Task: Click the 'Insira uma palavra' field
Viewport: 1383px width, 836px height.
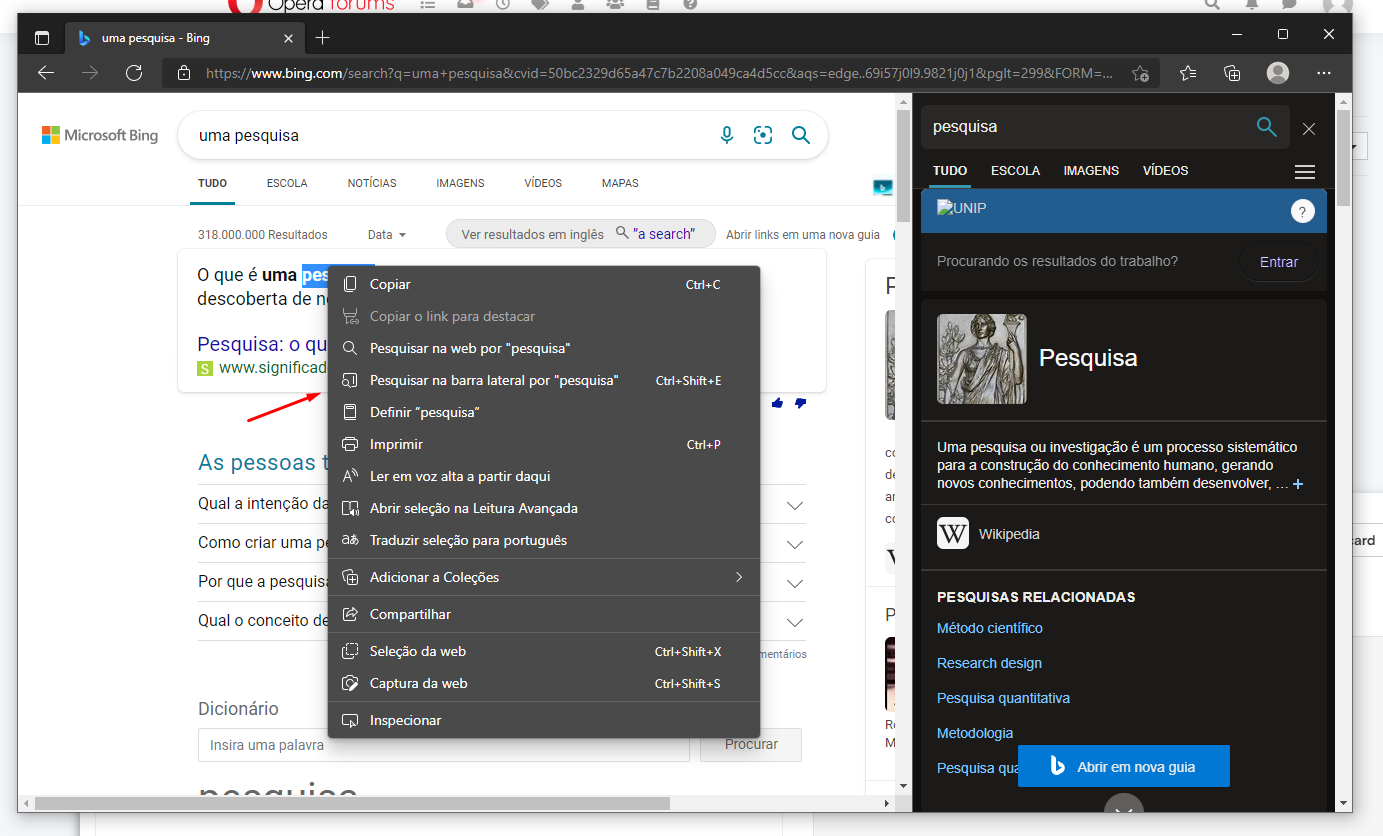Action: (x=444, y=745)
